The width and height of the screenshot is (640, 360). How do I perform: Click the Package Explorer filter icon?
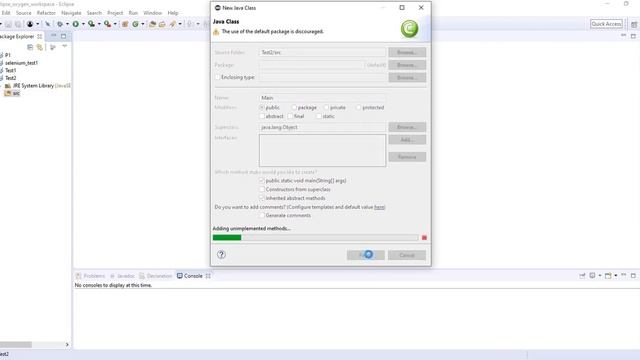[x=52, y=47]
